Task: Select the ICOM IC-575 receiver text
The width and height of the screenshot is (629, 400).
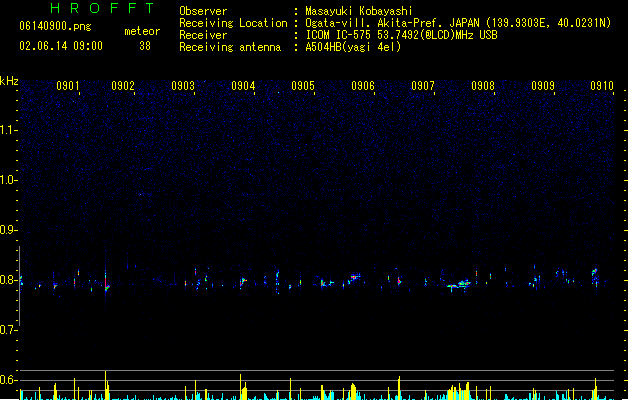Action: pos(402,35)
